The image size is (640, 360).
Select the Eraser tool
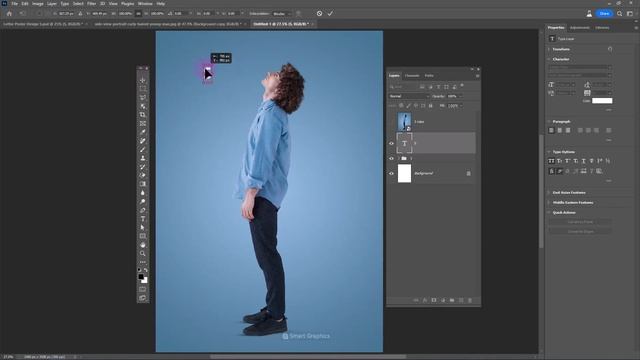142,175
